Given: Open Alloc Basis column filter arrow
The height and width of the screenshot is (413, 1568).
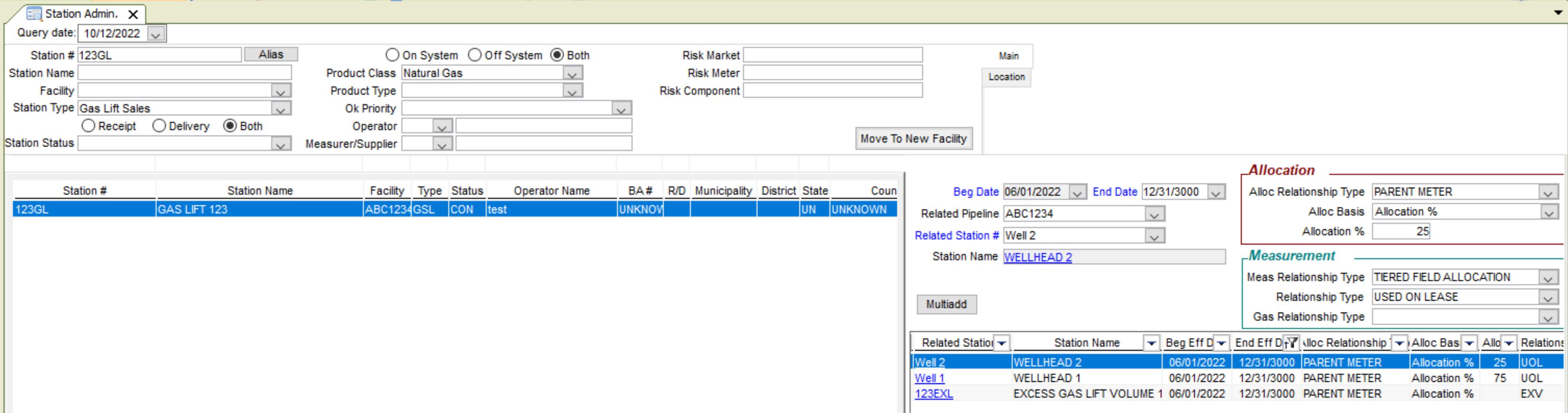Looking at the screenshot, I should coord(1469,343).
